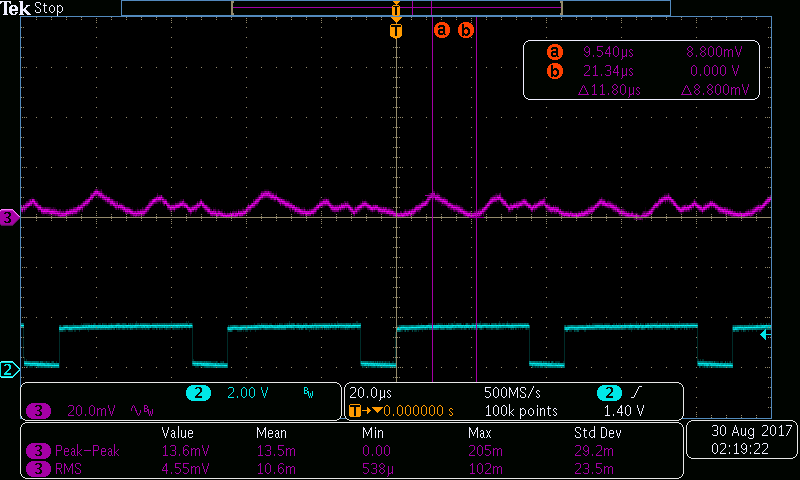Viewport: 800px width, 480px height.
Task: Click the Stop acquisition status label
Action: click(x=50, y=9)
